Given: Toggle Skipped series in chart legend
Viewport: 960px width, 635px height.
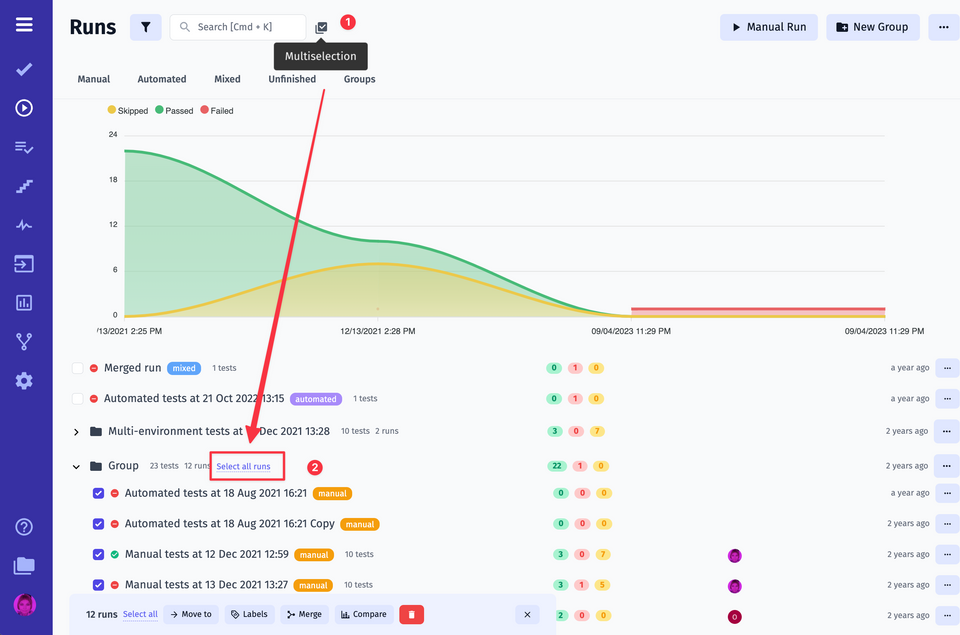Looking at the screenshot, I should 128,110.
